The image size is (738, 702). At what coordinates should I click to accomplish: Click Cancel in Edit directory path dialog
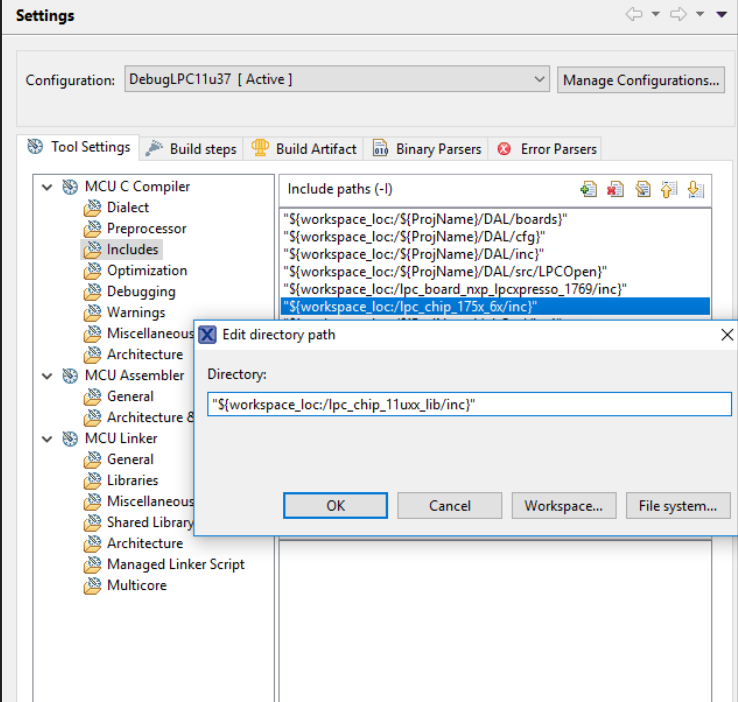point(449,506)
